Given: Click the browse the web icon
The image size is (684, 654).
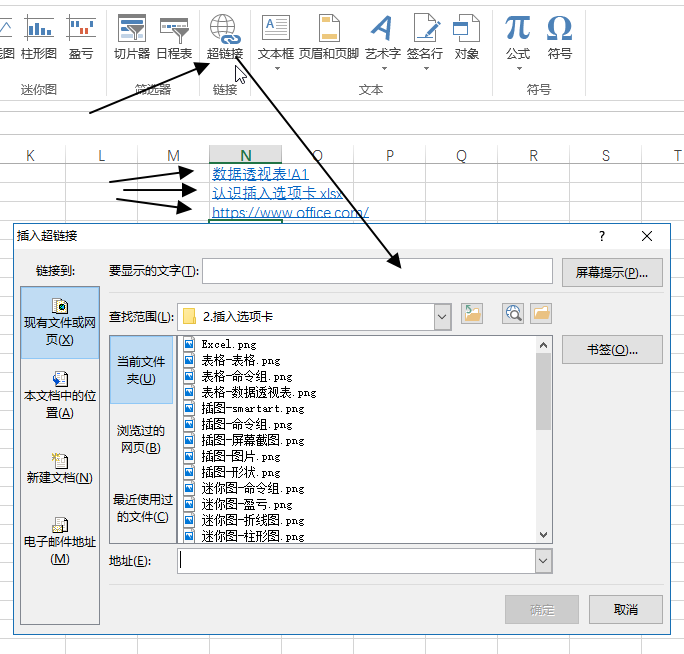Looking at the screenshot, I should pyautogui.click(x=514, y=315).
